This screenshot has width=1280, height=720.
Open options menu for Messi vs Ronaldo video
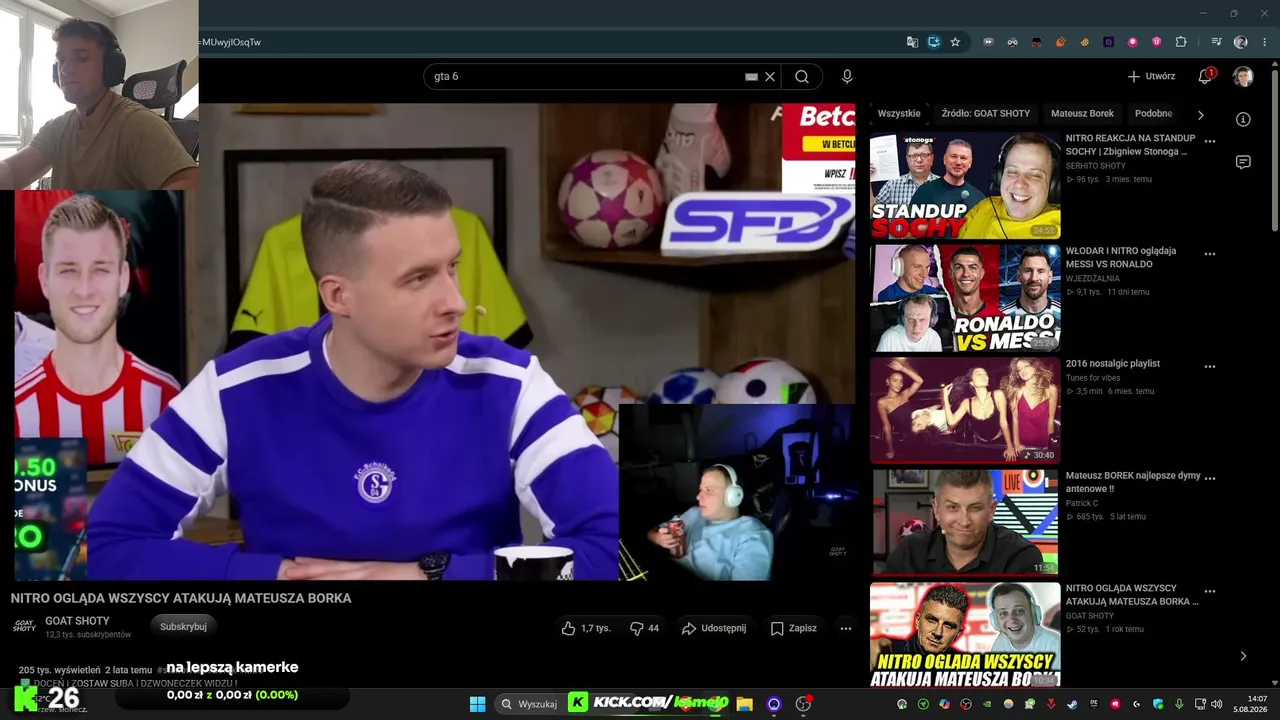click(1210, 254)
